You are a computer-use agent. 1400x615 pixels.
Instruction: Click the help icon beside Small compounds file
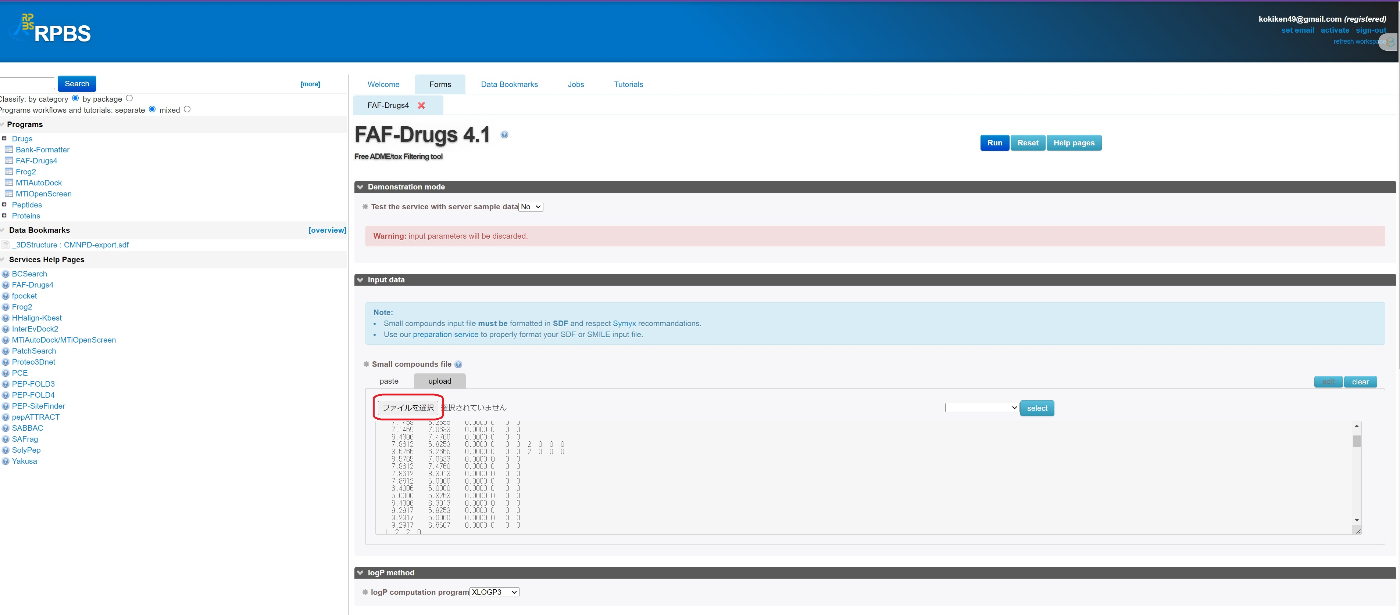[x=458, y=365]
